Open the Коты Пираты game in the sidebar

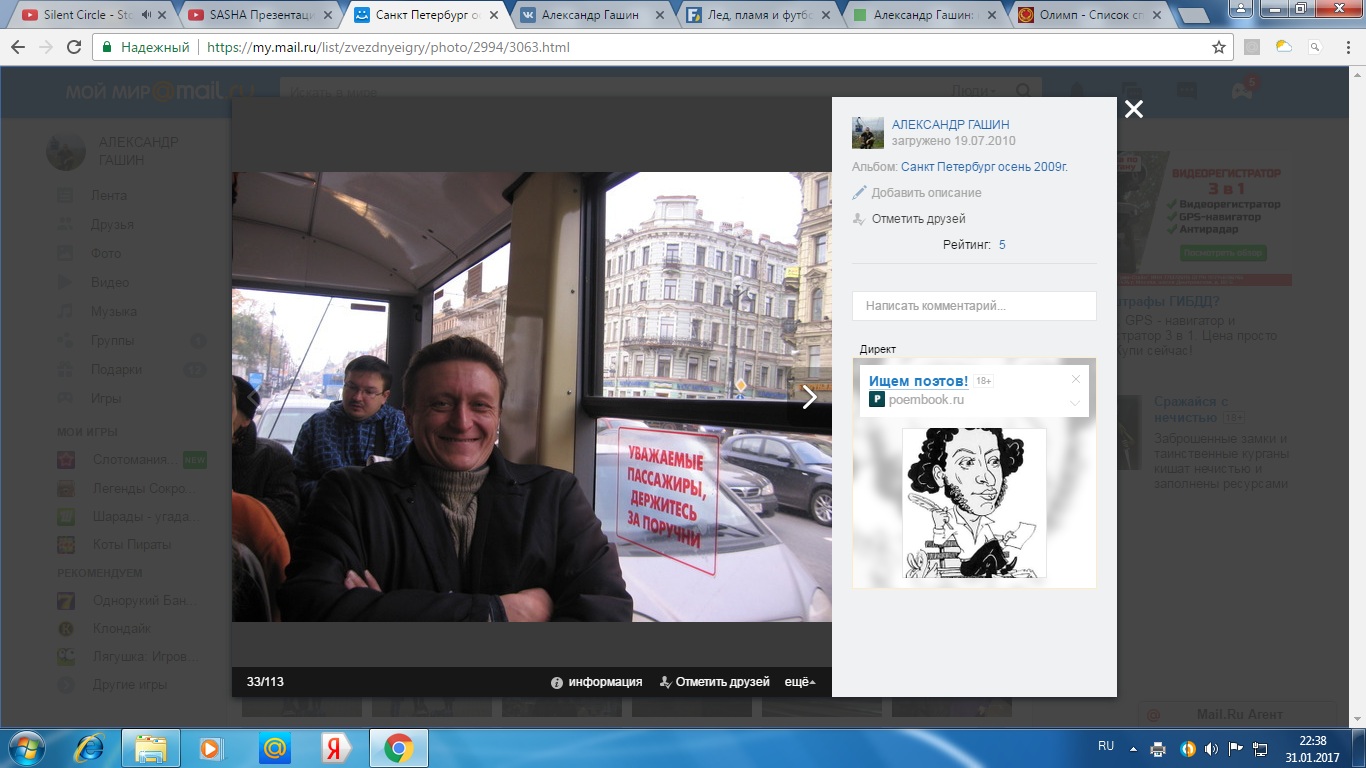click(x=131, y=545)
